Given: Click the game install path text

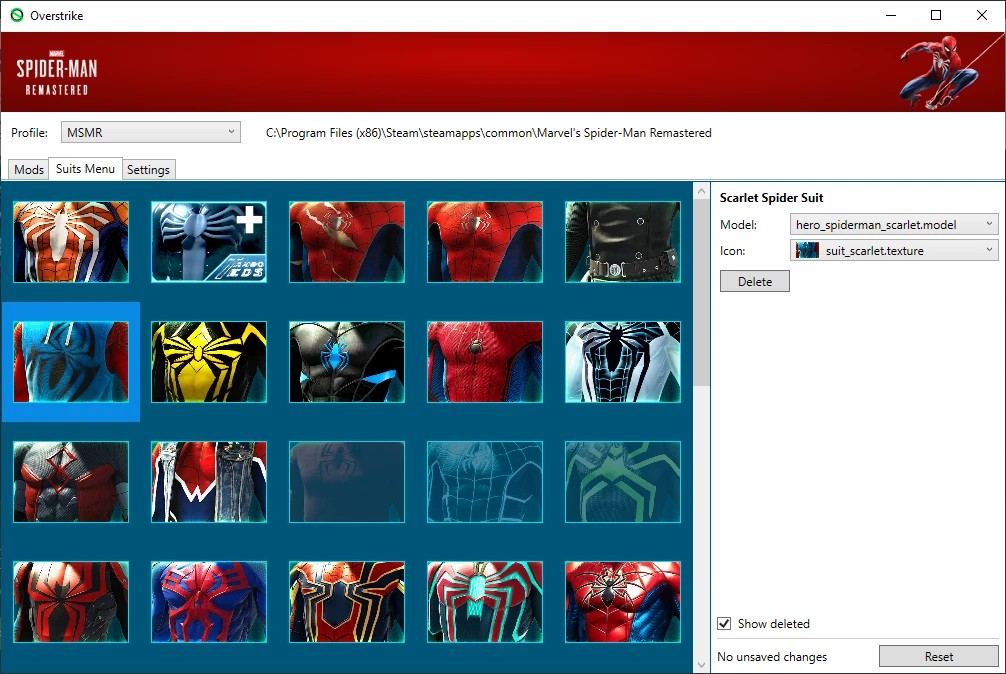Looking at the screenshot, I should click(489, 133).
